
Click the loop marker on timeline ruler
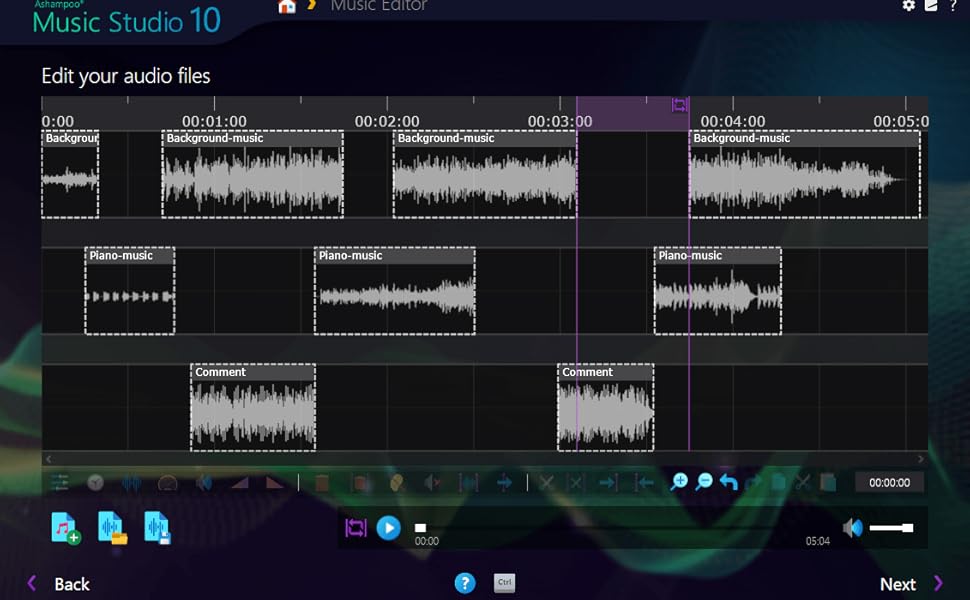coord(679,105)
